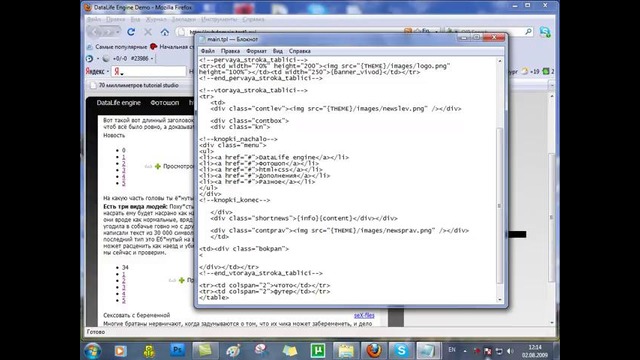Click grey globe toolbar icon
Screen dimensions: 640x360
(106, 59)
